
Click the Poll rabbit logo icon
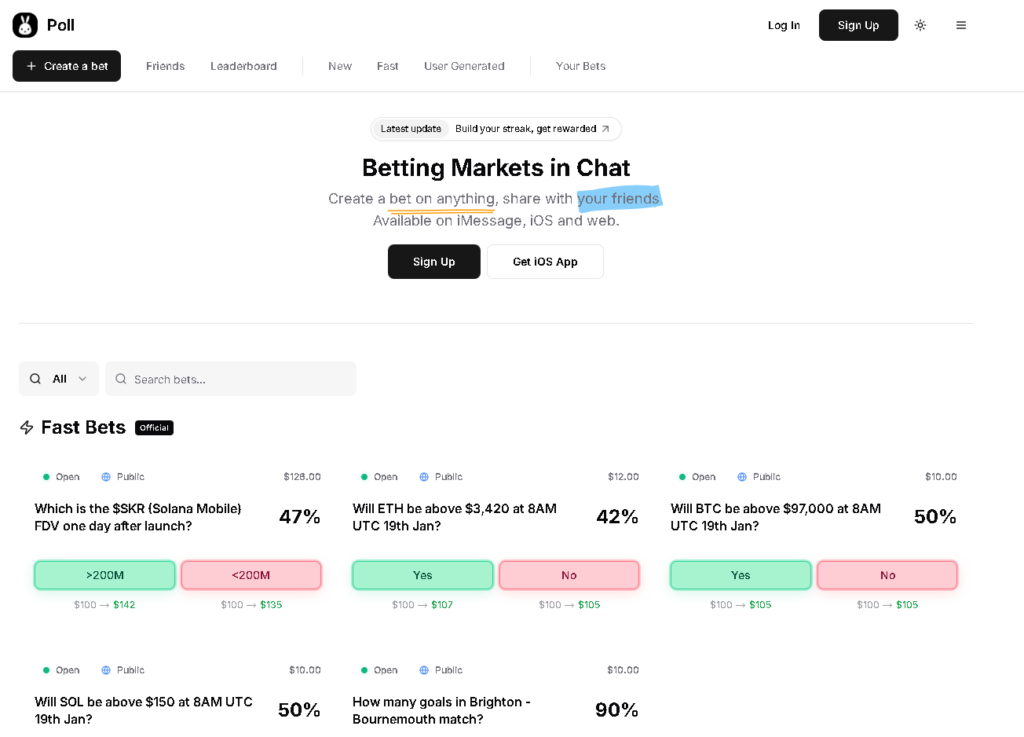[x=24, y=24]
